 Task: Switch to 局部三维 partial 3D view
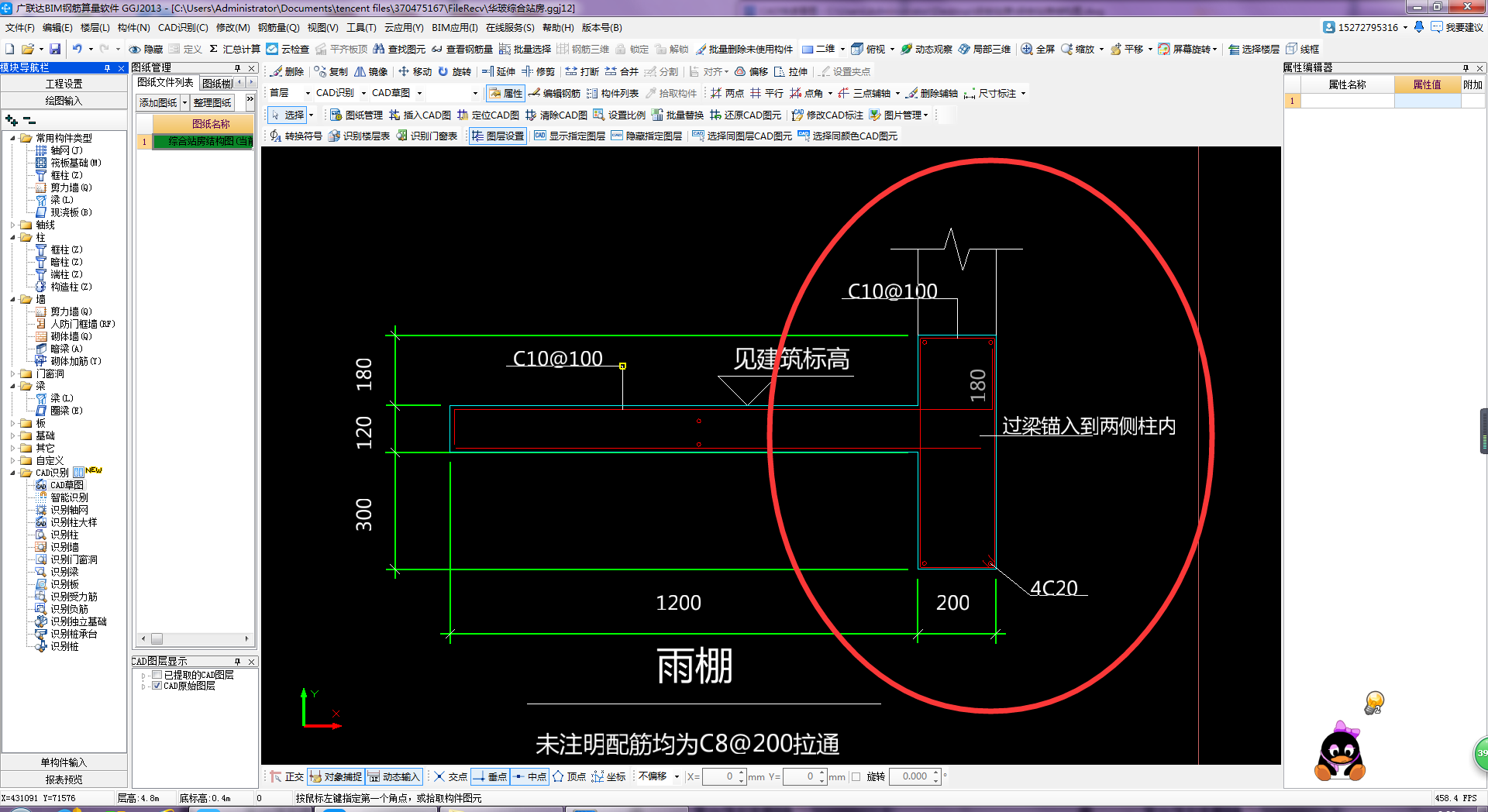point(984,49)
